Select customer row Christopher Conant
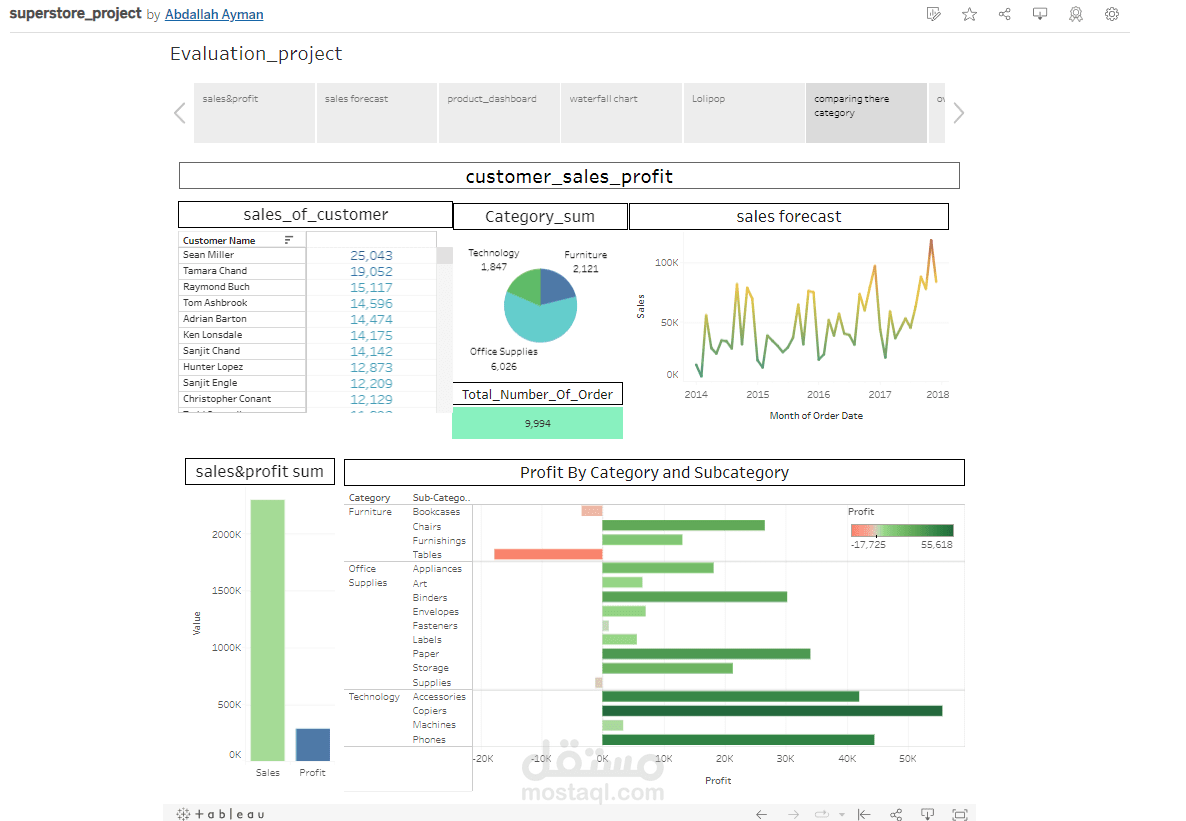 pos(242,399)
